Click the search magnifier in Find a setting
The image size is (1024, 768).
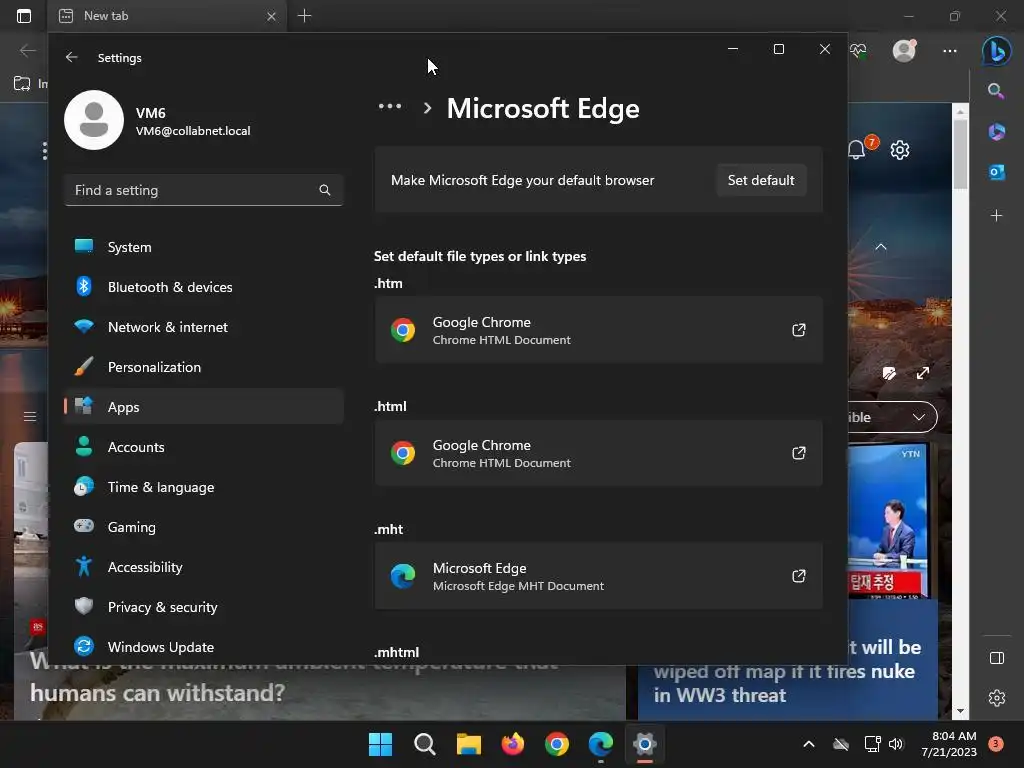click(x=325, y=190)
